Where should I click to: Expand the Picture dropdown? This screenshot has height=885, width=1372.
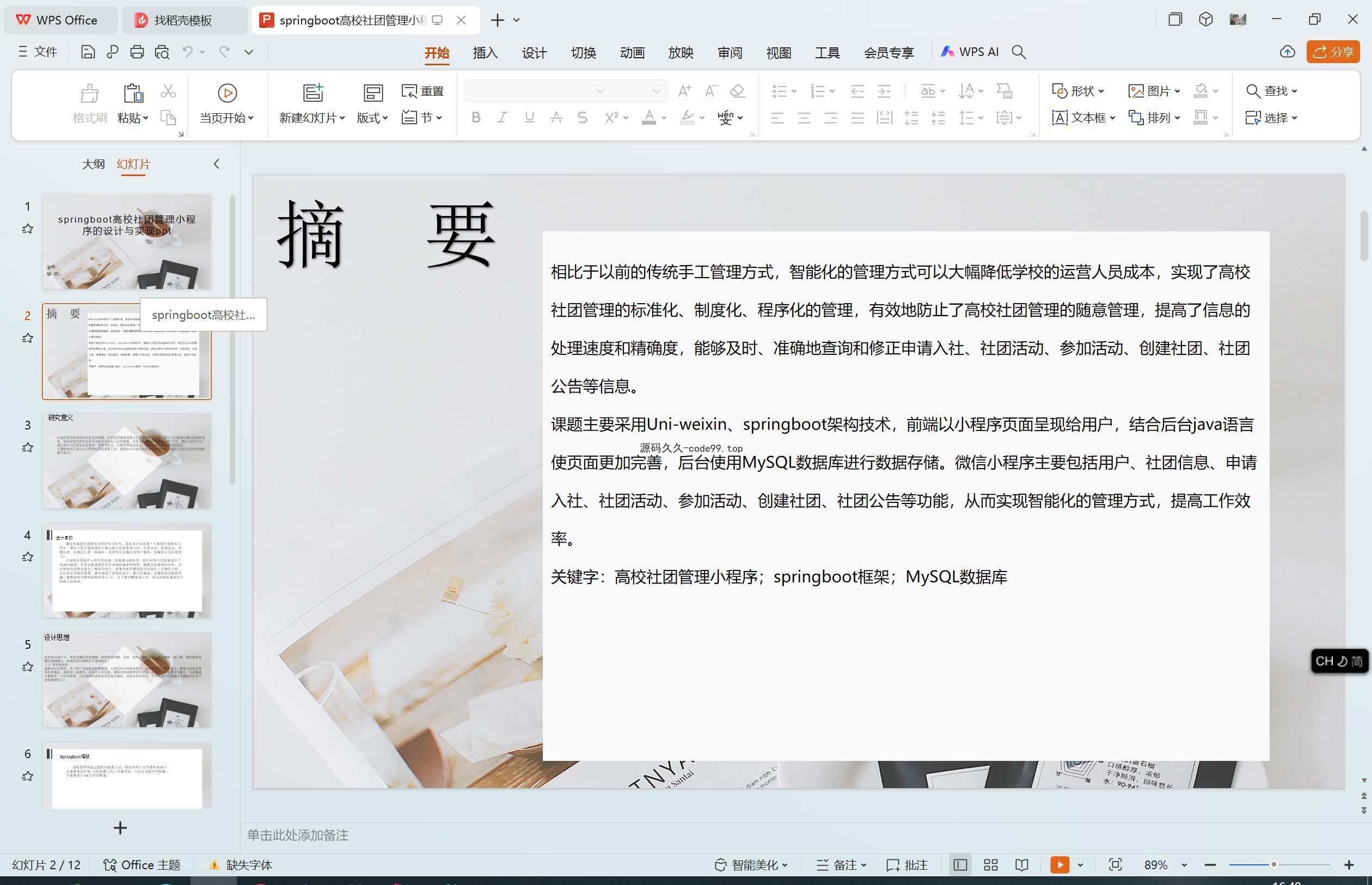(1154, 91)
